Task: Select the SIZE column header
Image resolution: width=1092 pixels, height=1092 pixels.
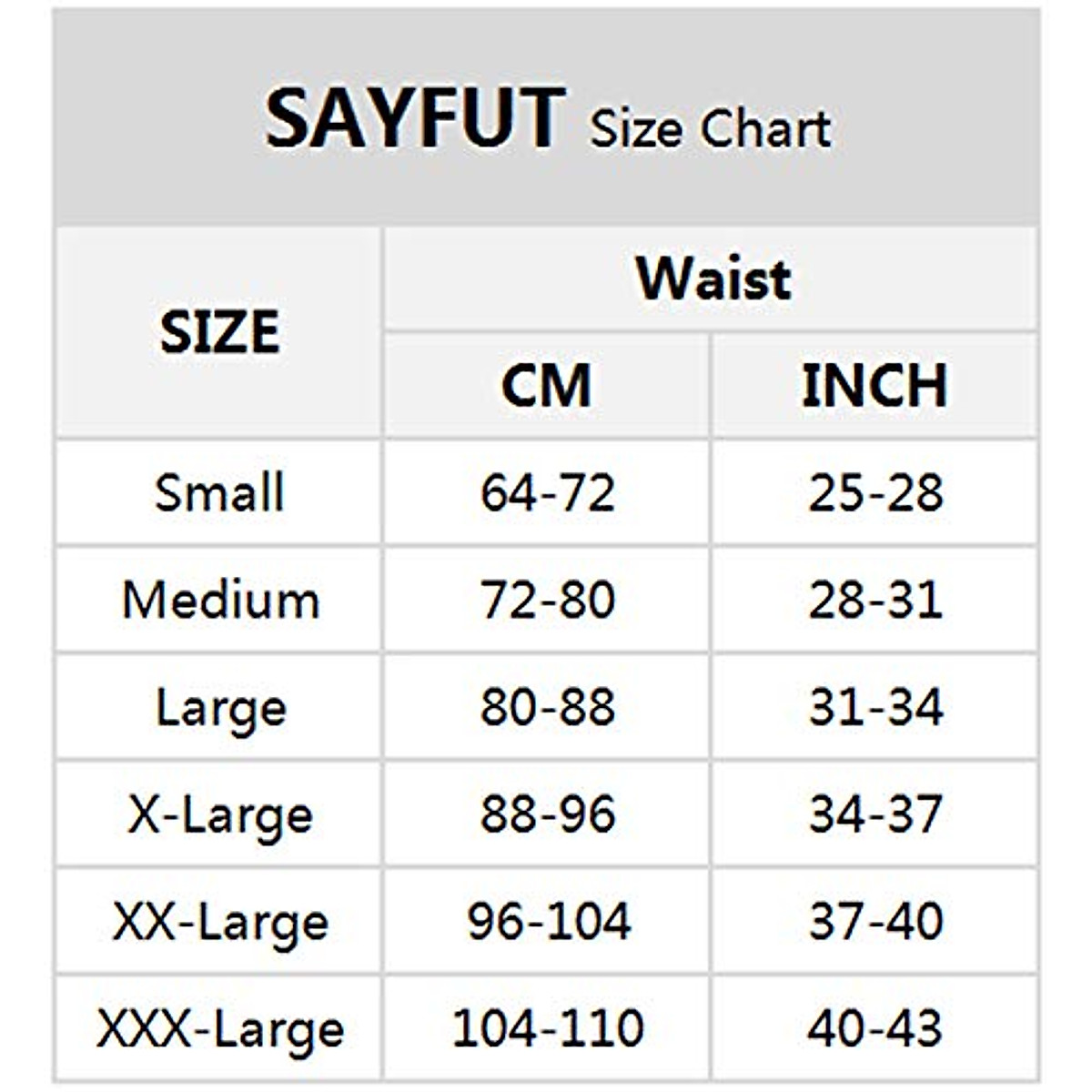Action: click(x=219, y=331)
